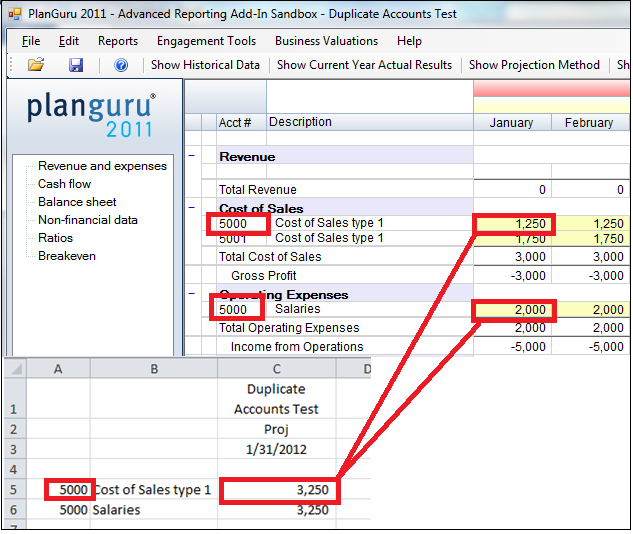Open the Business Valuations menu
Image resolution: width=633 pixels, height=534 pixels.
pyautogui.click(x=326, y=41)
